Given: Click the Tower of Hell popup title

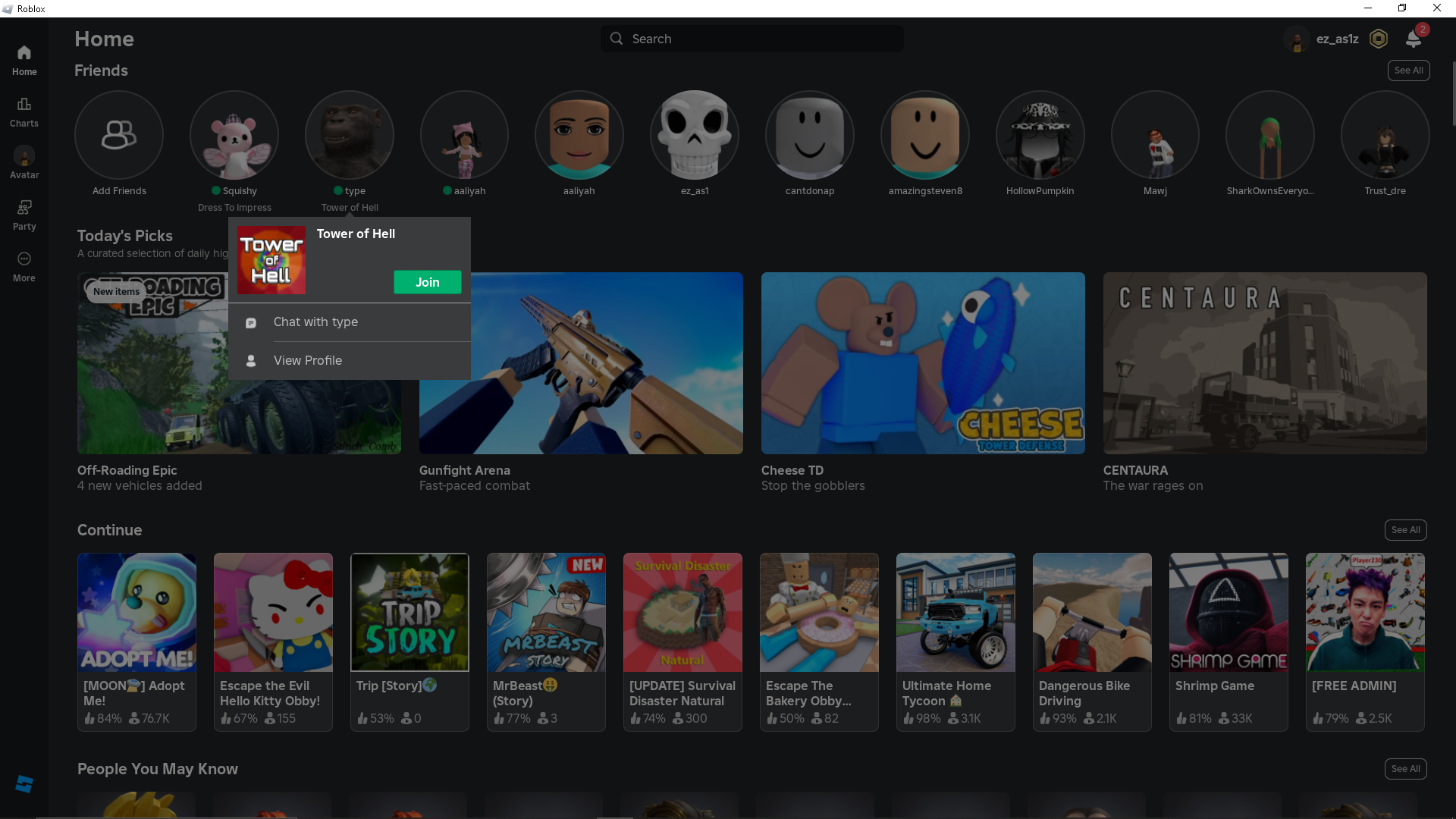Looking at the screenshot, I should [x=356, y=234].
